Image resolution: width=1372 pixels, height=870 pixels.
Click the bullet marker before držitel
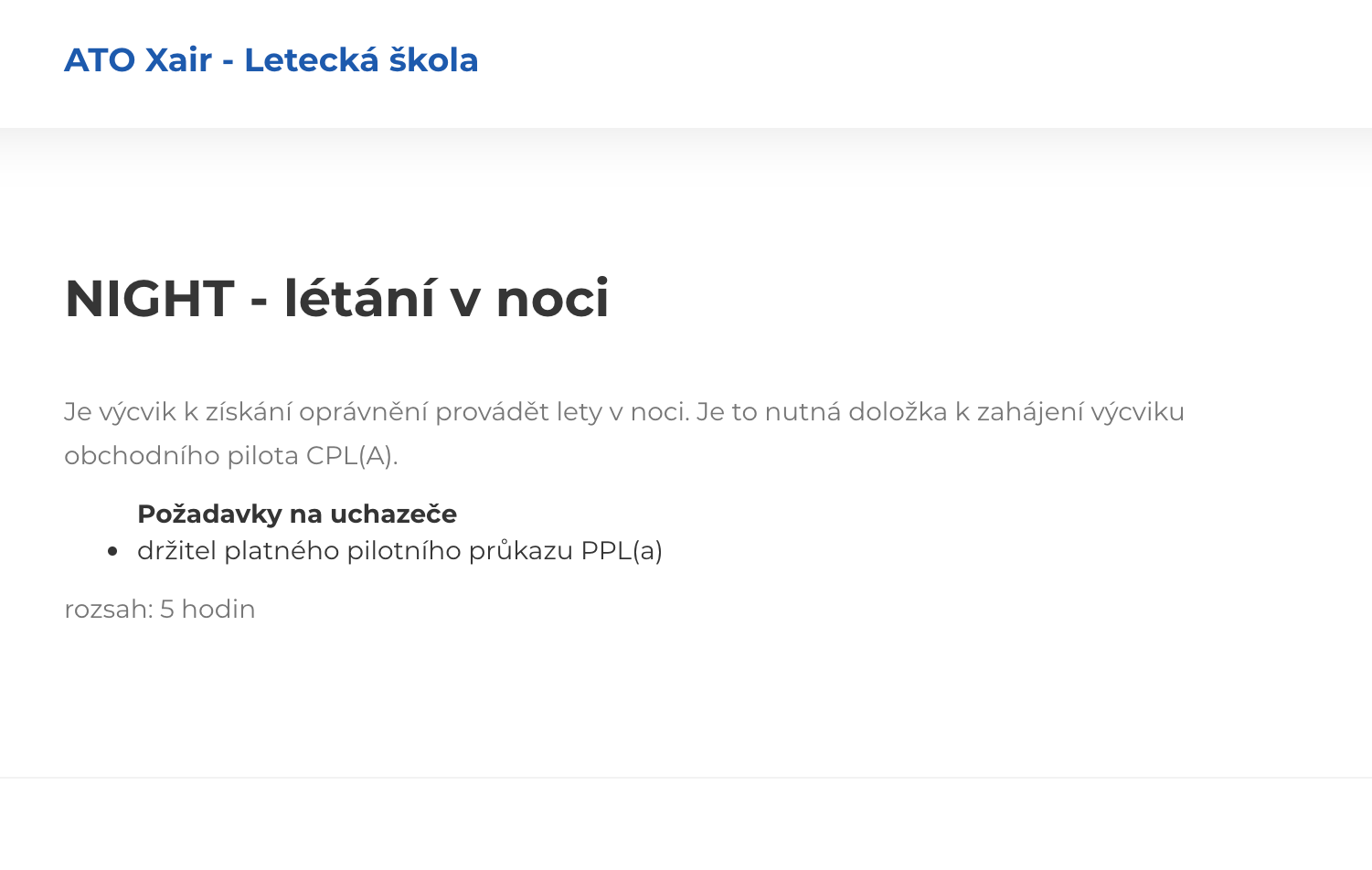click(112, 551)
